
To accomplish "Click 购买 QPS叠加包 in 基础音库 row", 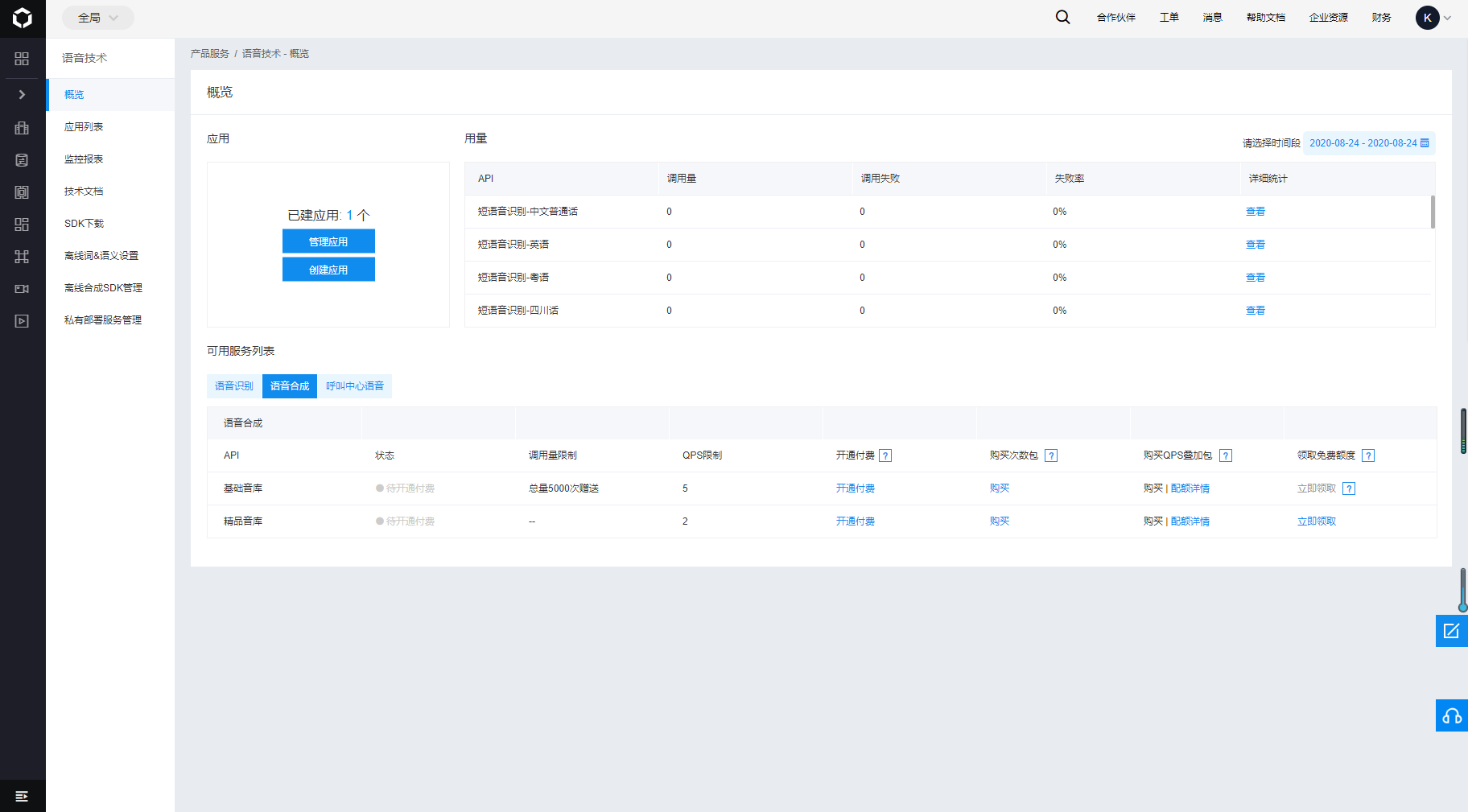I will (x=1153, y=488).
